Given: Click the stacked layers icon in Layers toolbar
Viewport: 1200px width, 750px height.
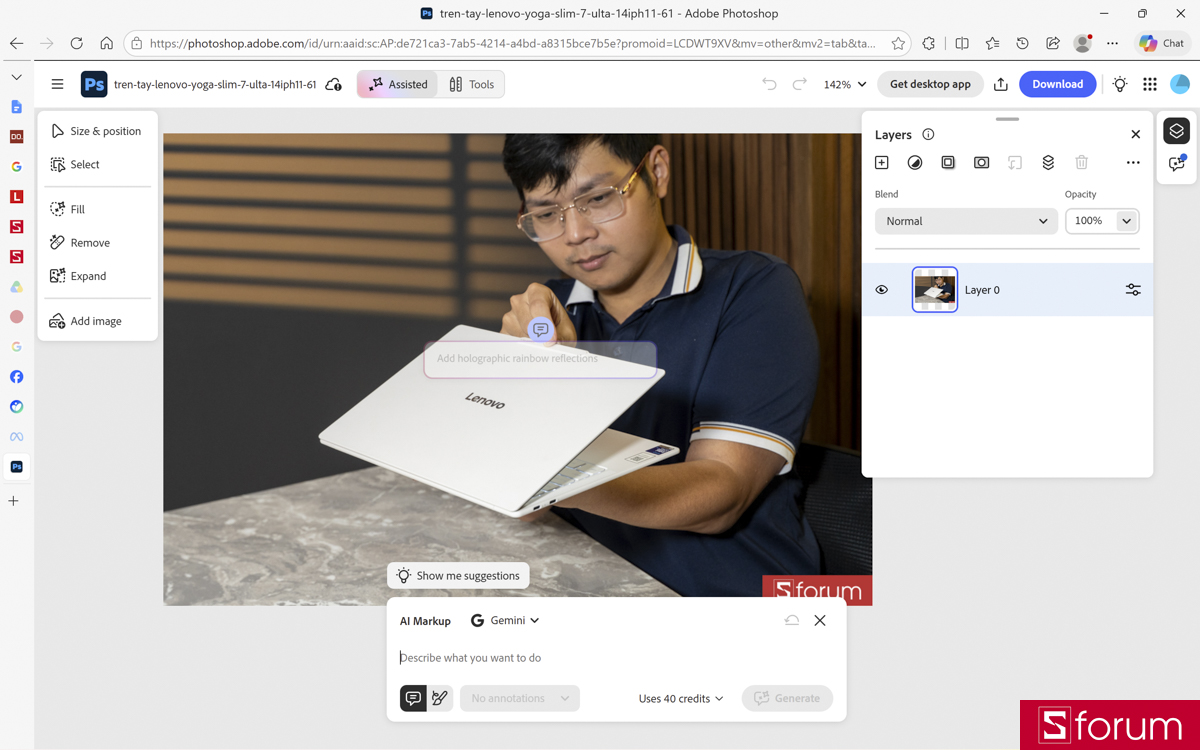Looking at the screenshot, I should click(x=1048, y=162).
